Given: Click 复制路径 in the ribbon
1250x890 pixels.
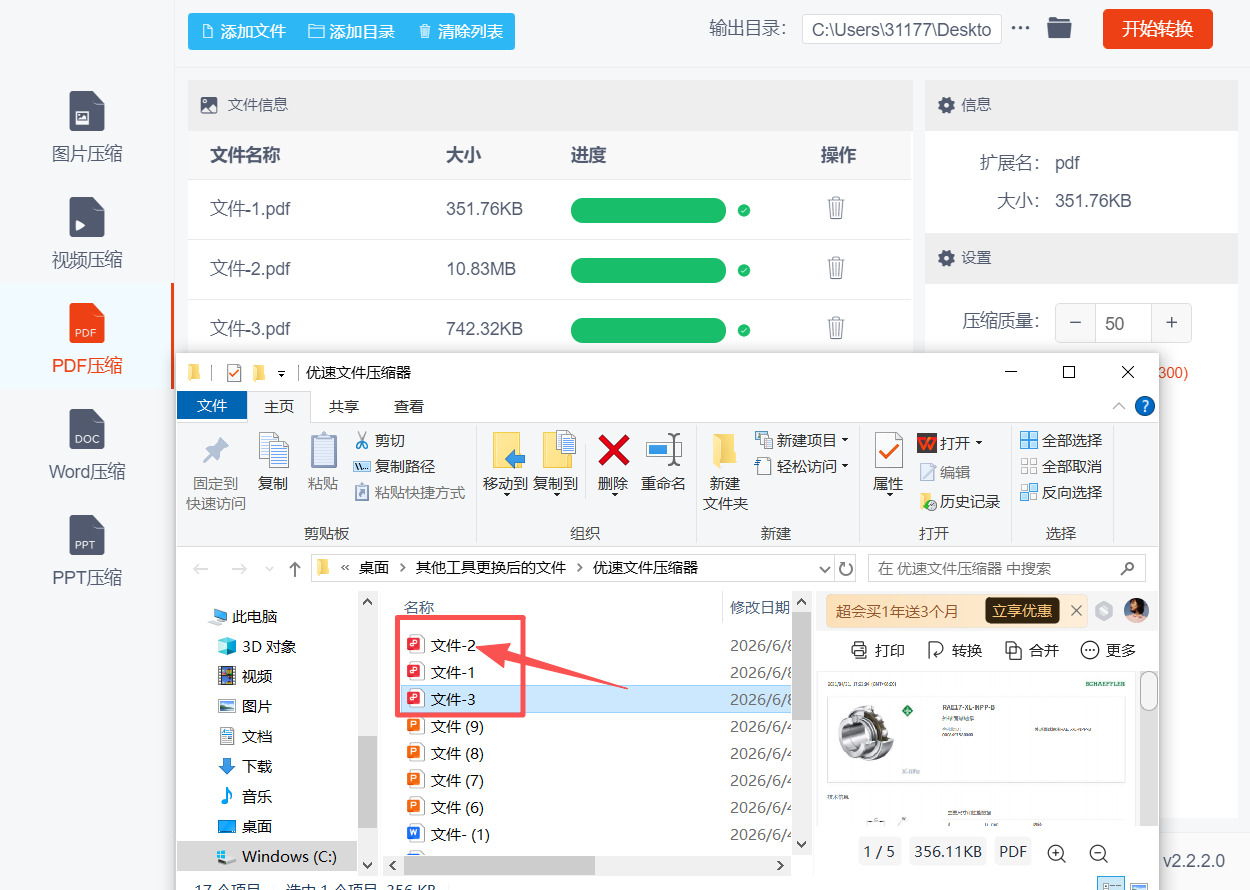Looking at the screenshot, I should (x=394, y=466).
